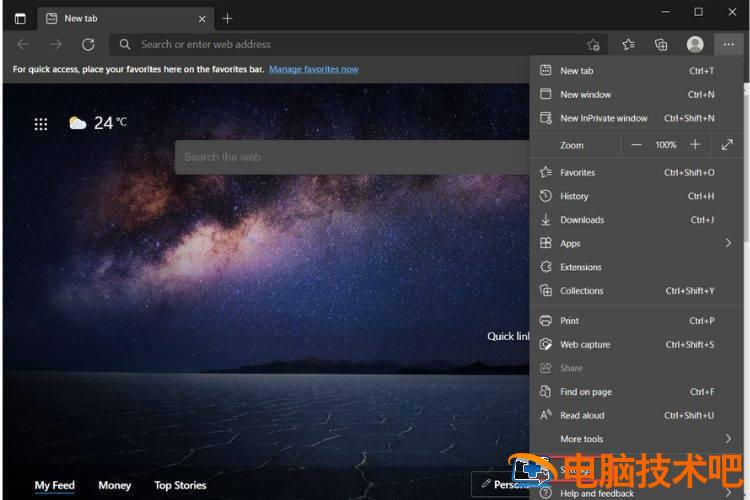
Task: Close the New tab tab
Action: click(x=202, y=19)
